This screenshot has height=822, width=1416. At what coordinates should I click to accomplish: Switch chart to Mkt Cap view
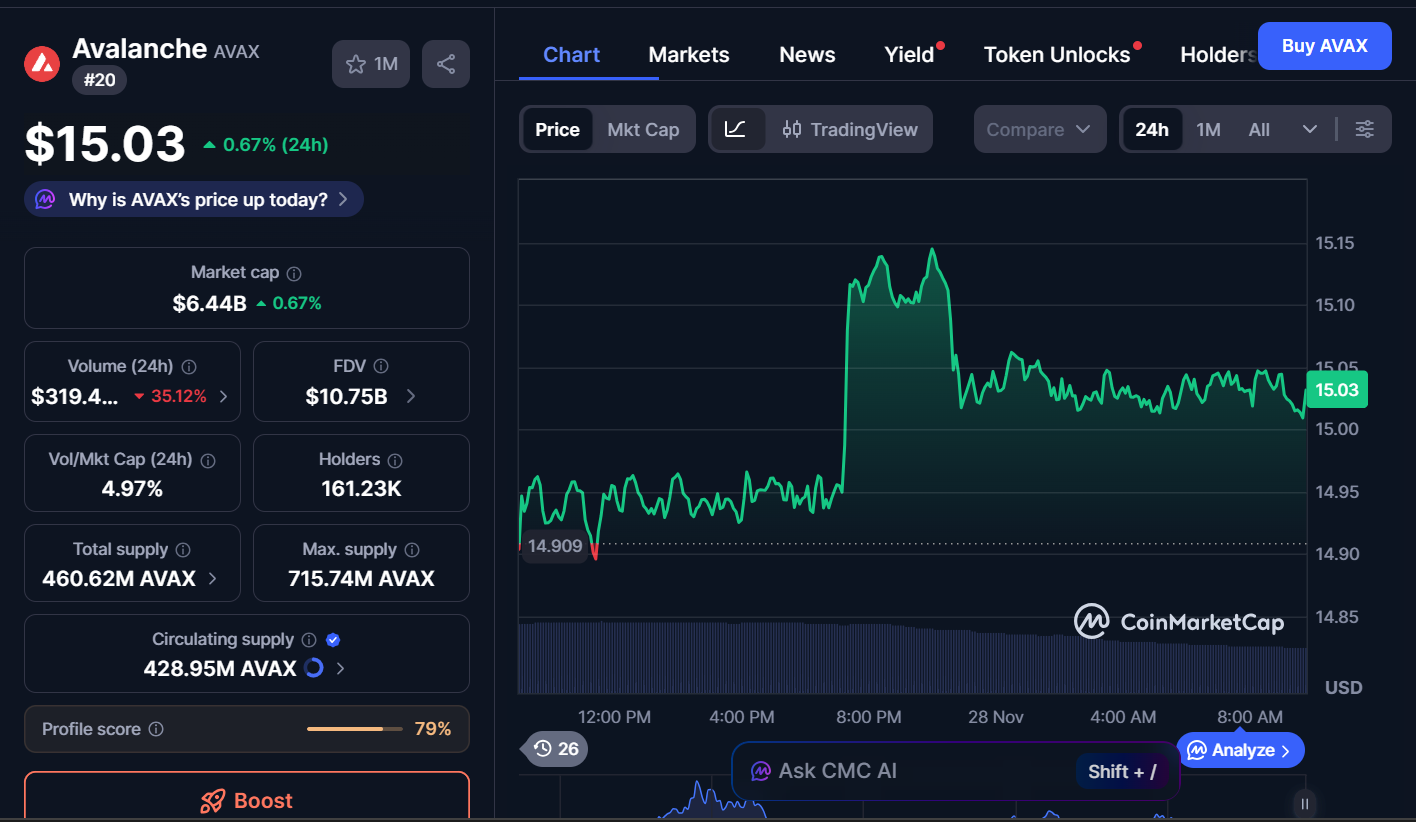643,129
